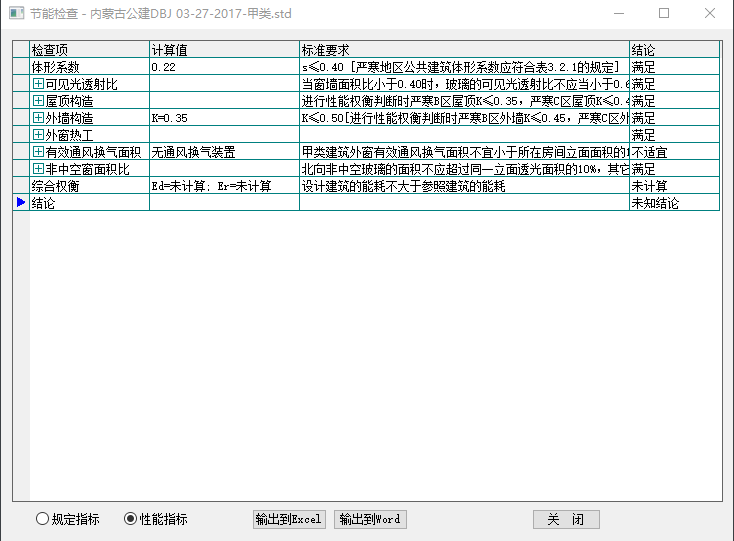Select the 规定指标 radio button
This screenshot has height=541, width=734.
click(x=42, y=519)
